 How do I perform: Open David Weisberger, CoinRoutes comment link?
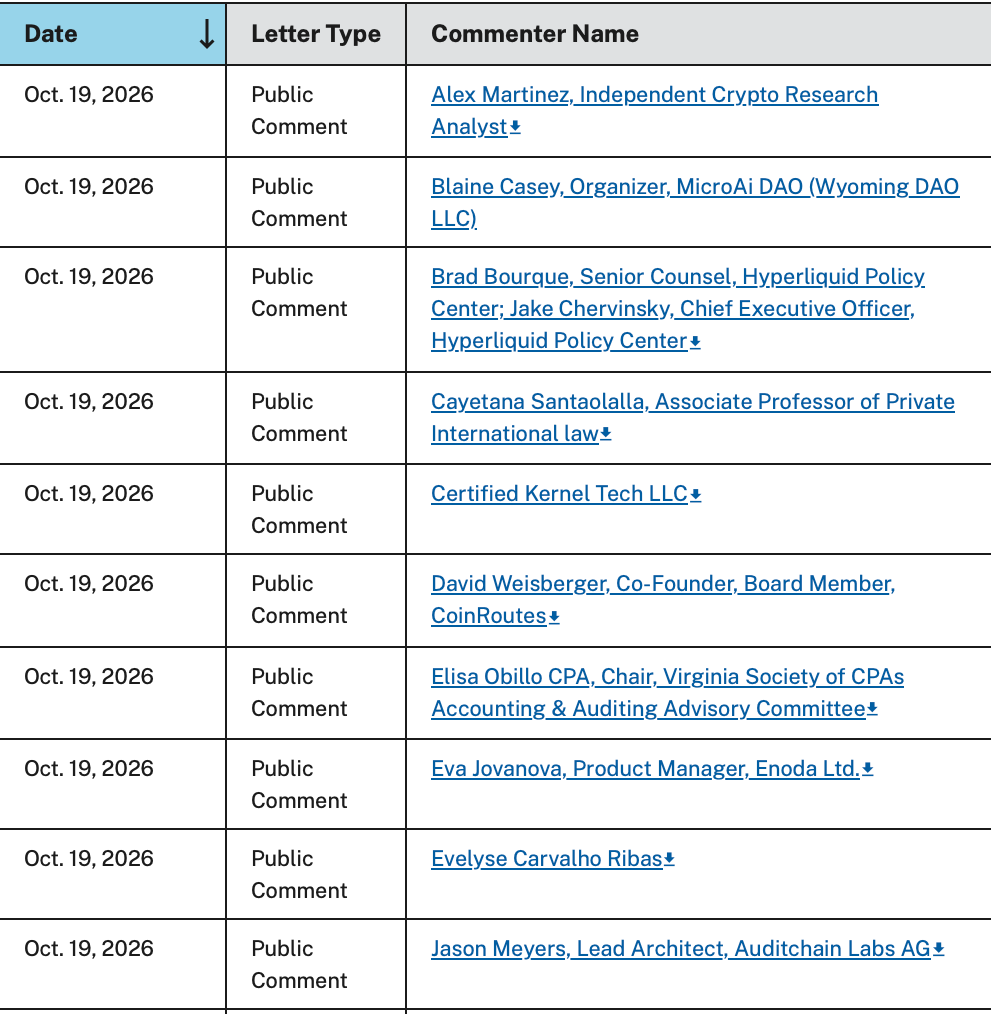[663, 599]
